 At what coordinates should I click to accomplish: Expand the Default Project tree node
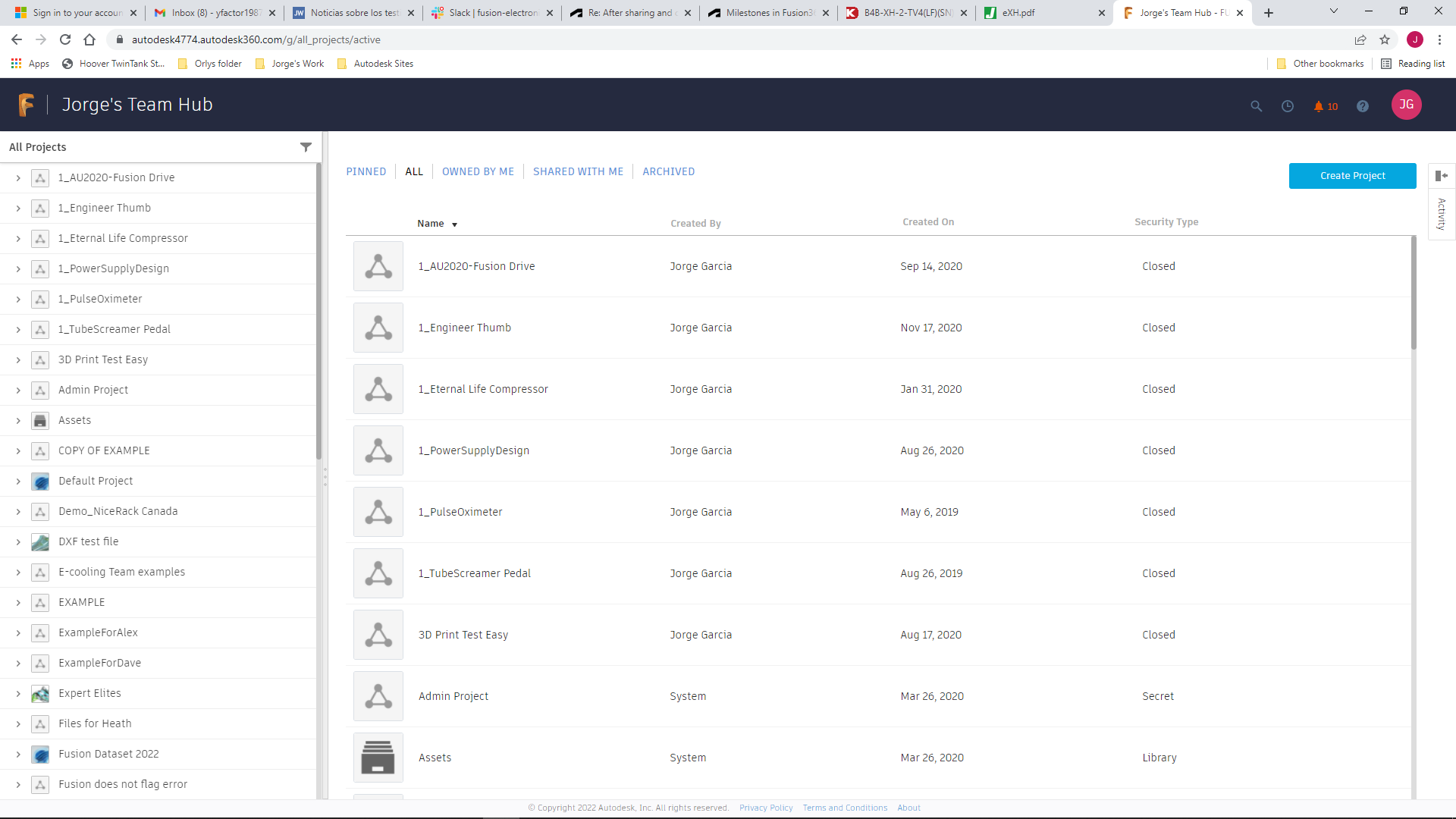[18, 482]
